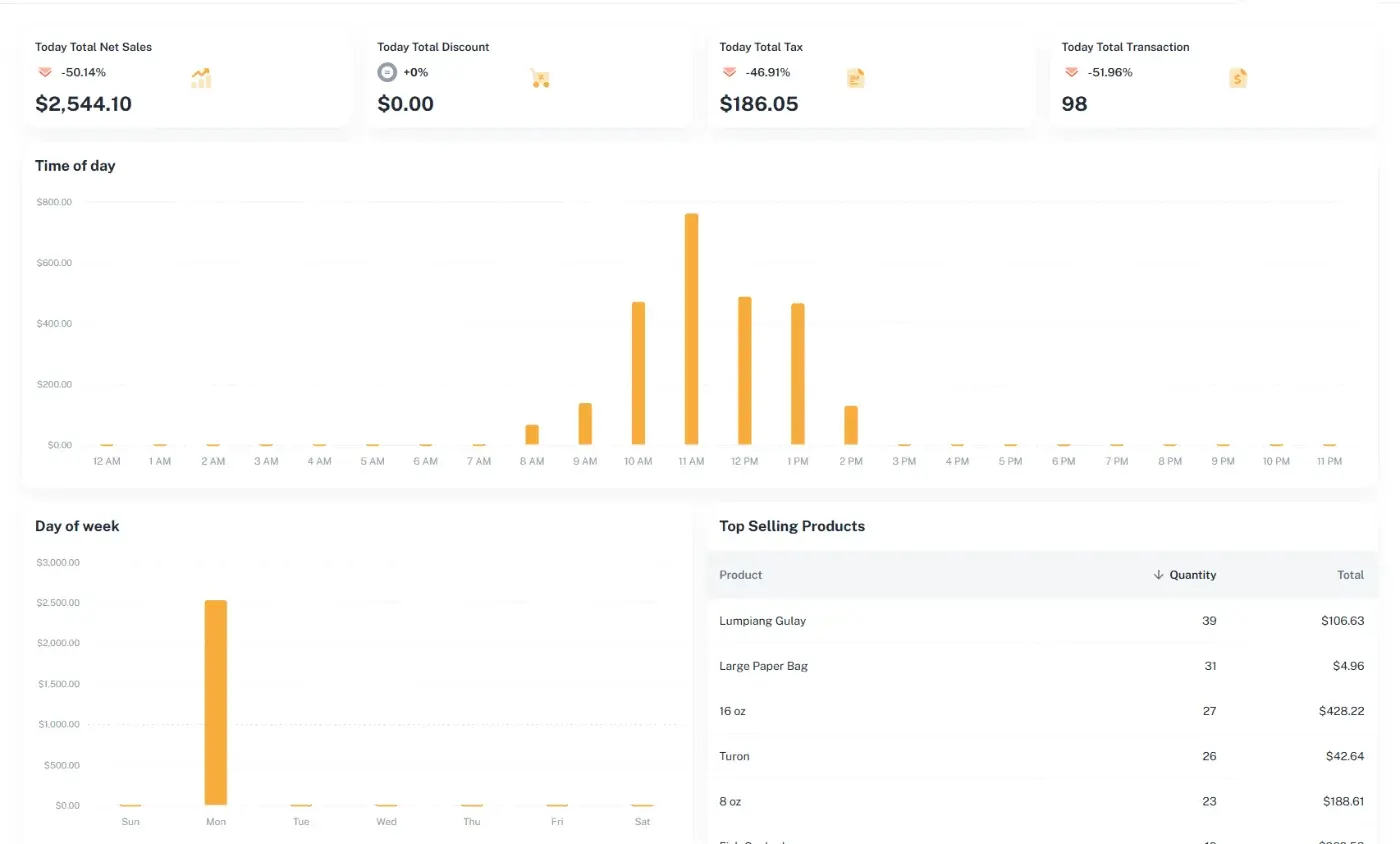
Task: Click the $4.96 total cell
Action: coord(1347,666)
